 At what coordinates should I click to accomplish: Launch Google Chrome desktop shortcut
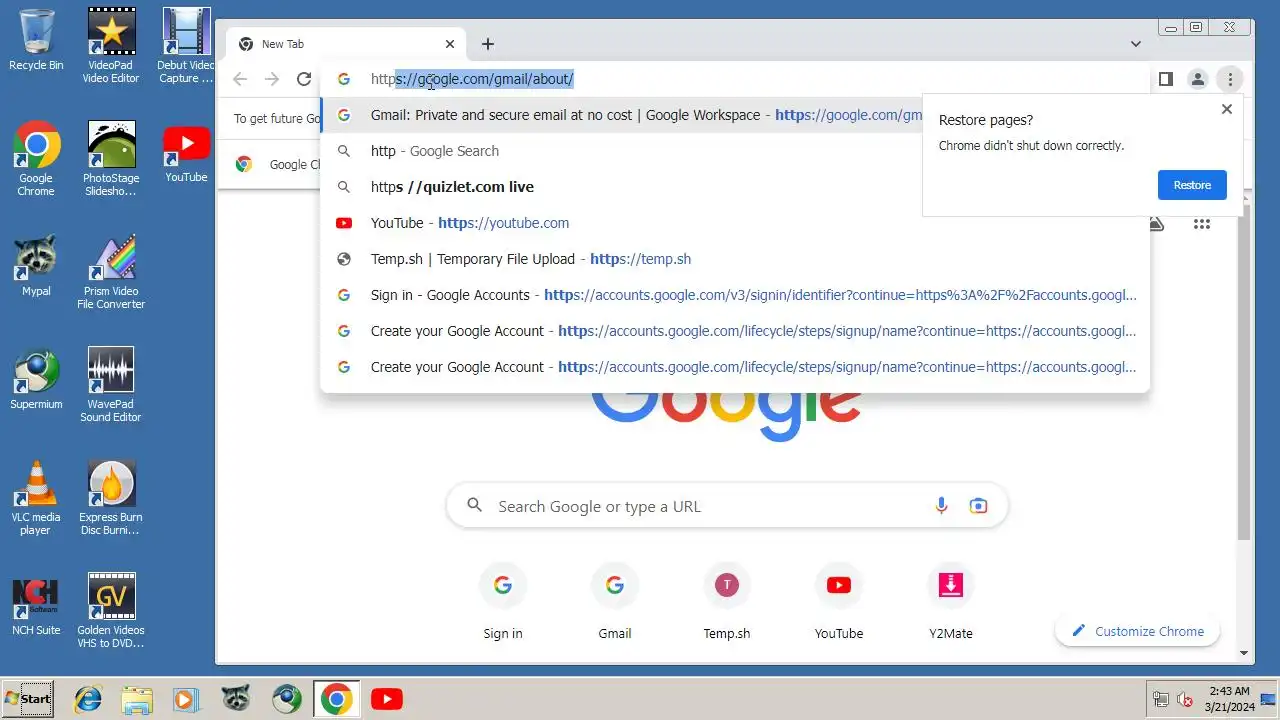(x=36, y=159)
